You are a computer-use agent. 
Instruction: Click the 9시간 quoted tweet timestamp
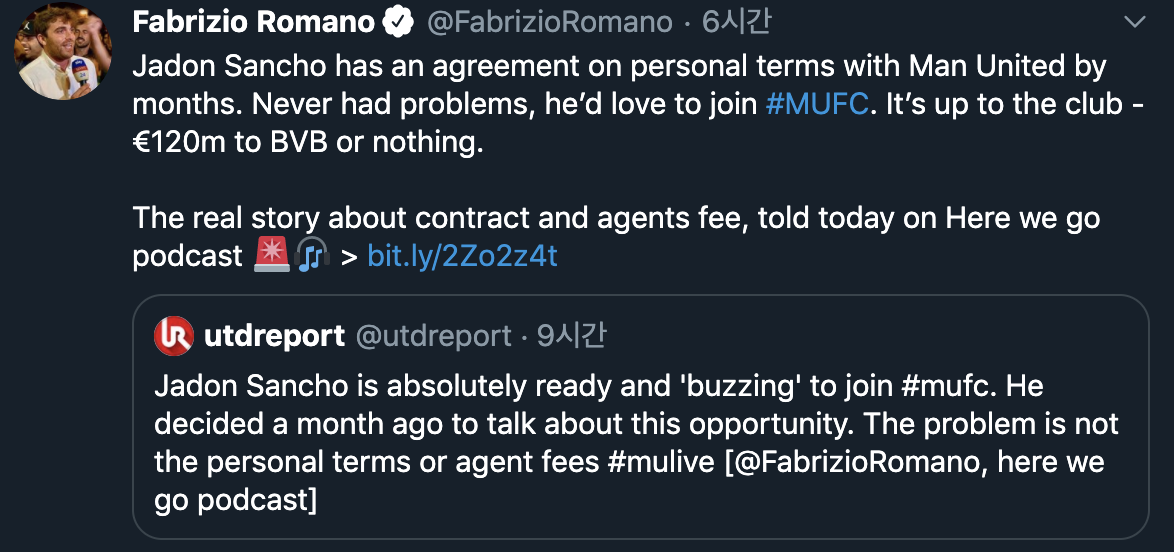point(571,335)
